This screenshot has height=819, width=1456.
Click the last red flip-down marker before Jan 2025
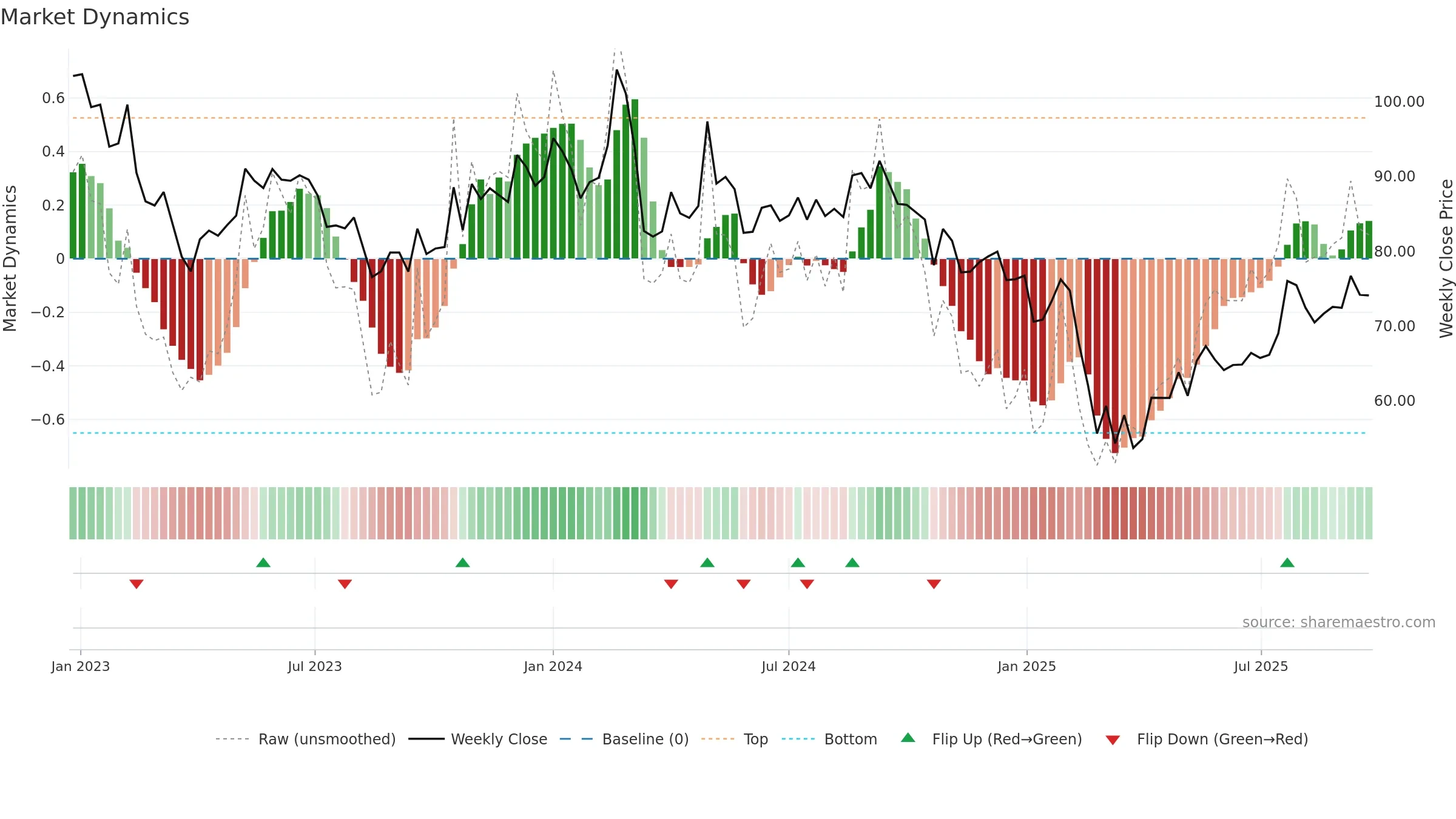pyautogui.click(x=934, y=584)
